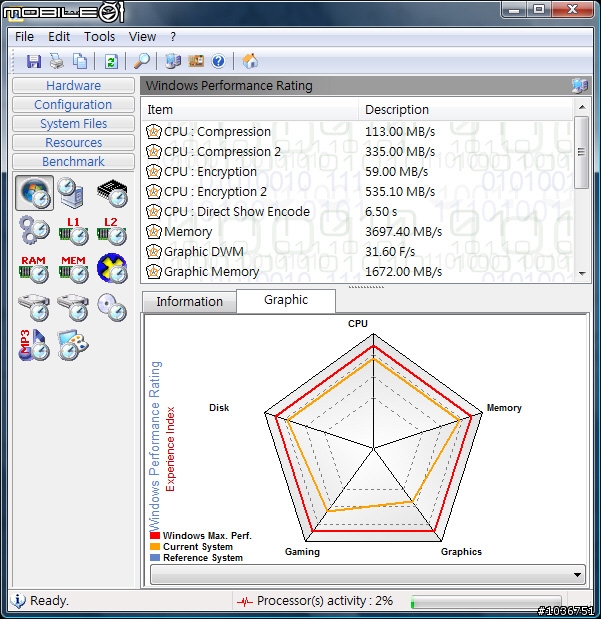
Task: Open the Configuration section
Action: click(73, 104)
